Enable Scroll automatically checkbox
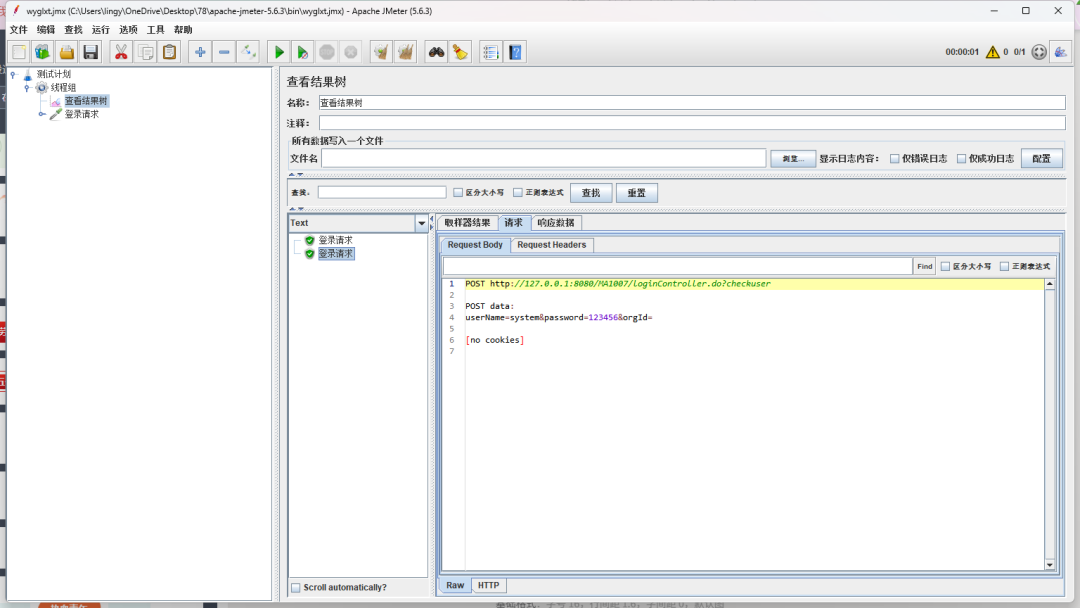 [x=295, y=587]
